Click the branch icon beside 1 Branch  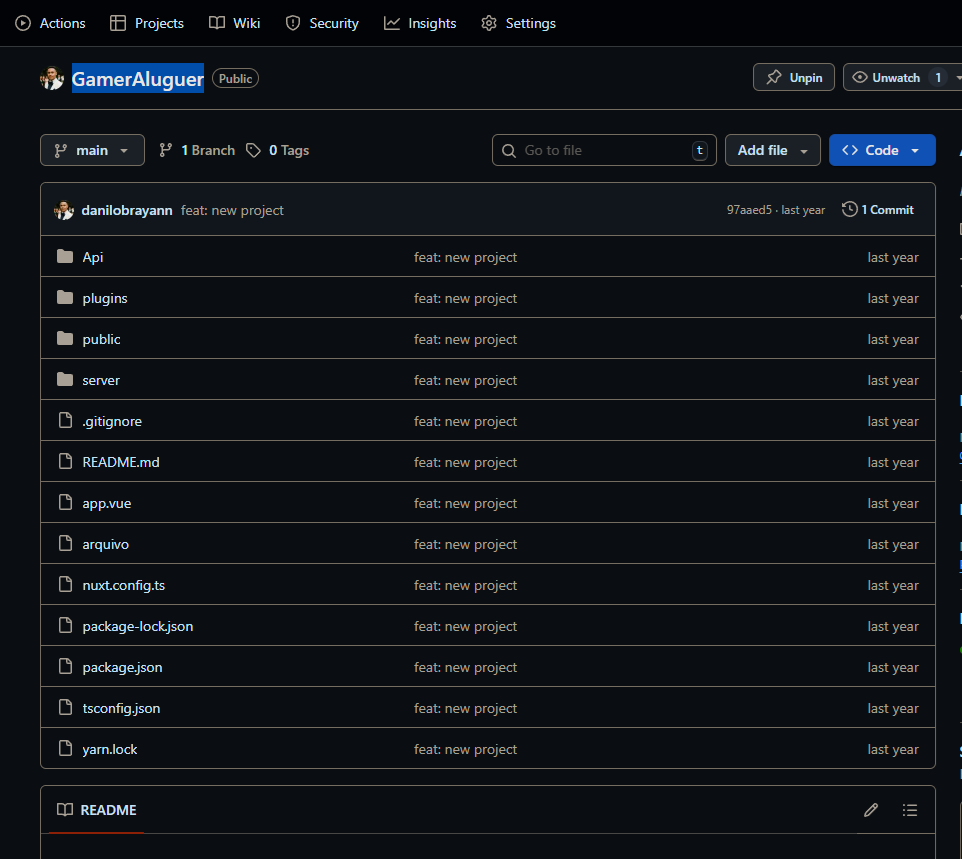[166, 150]
